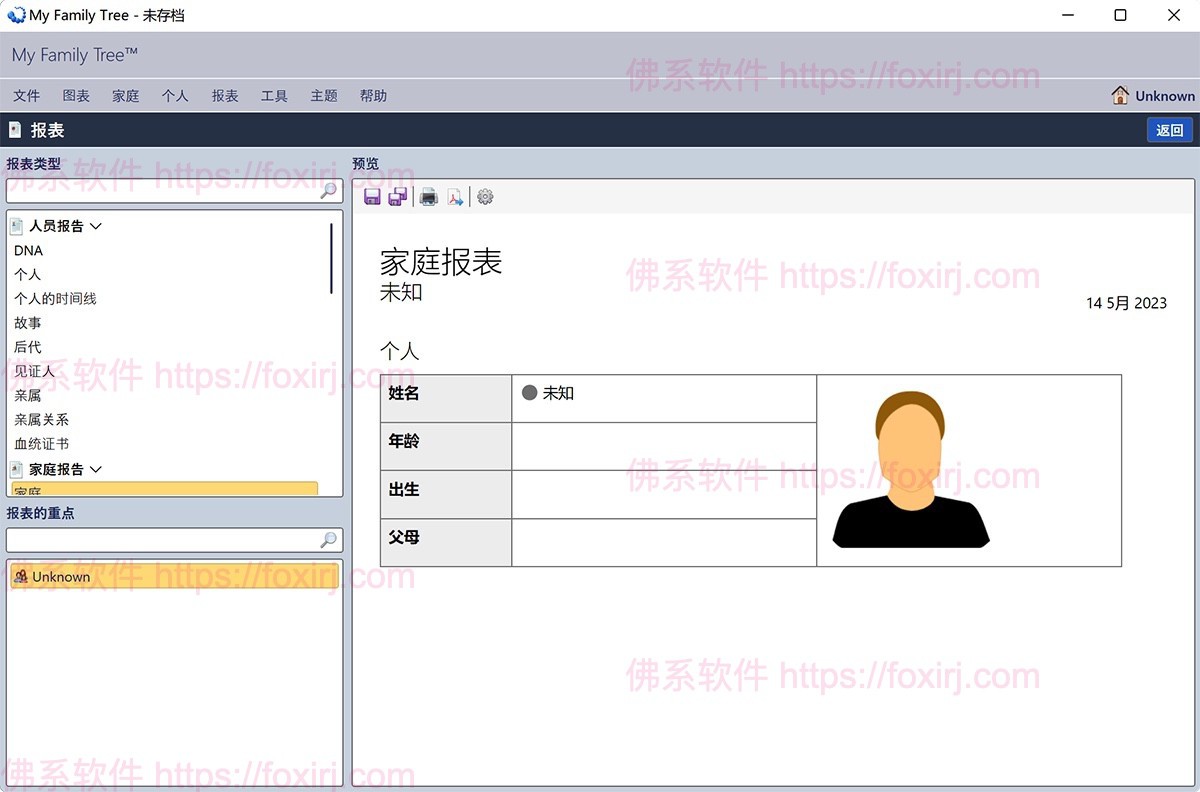This screenshot has height=792, width=1200.
Task: Select the 血统证书 report type
Action: click(41, 444)
